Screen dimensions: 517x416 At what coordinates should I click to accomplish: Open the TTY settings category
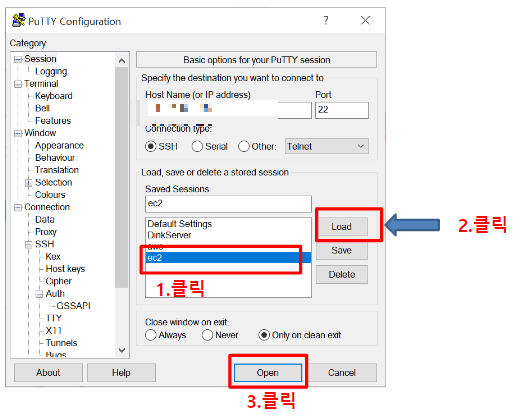tap(54, 318)
